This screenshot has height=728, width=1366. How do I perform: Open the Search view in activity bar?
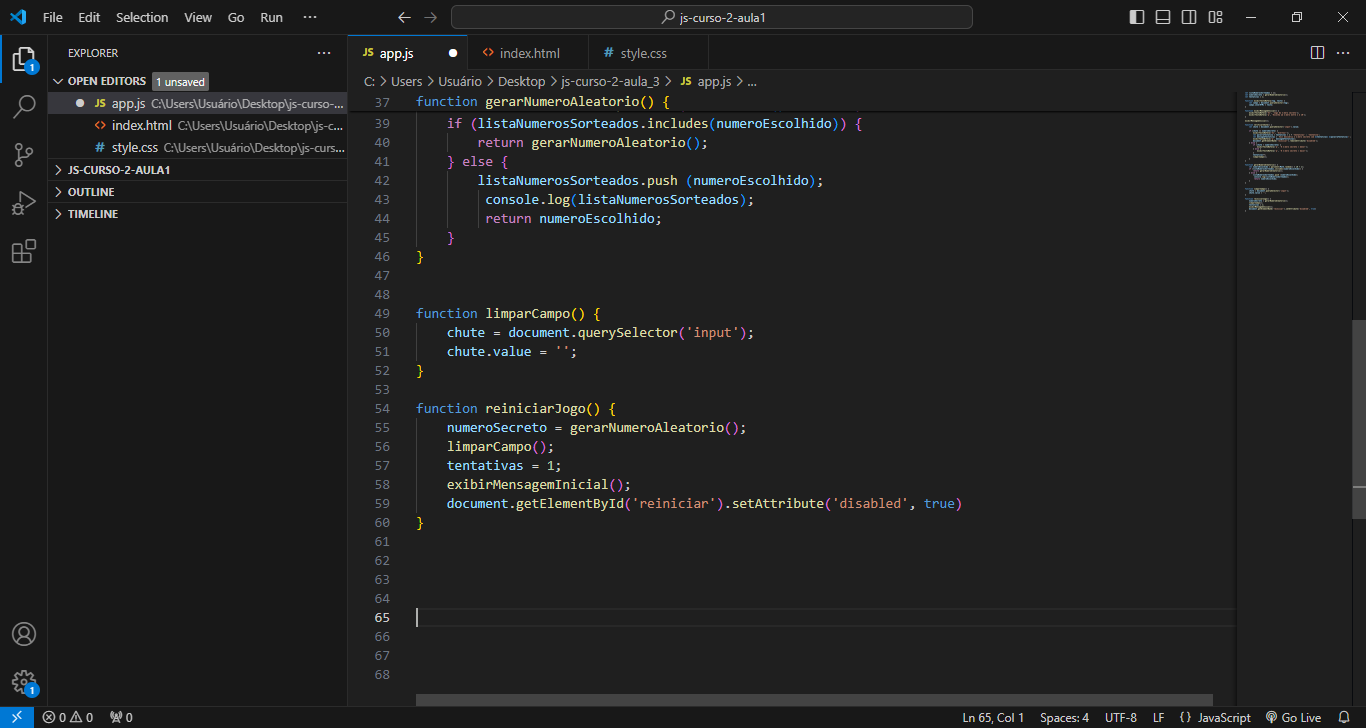tap(24, 107)
